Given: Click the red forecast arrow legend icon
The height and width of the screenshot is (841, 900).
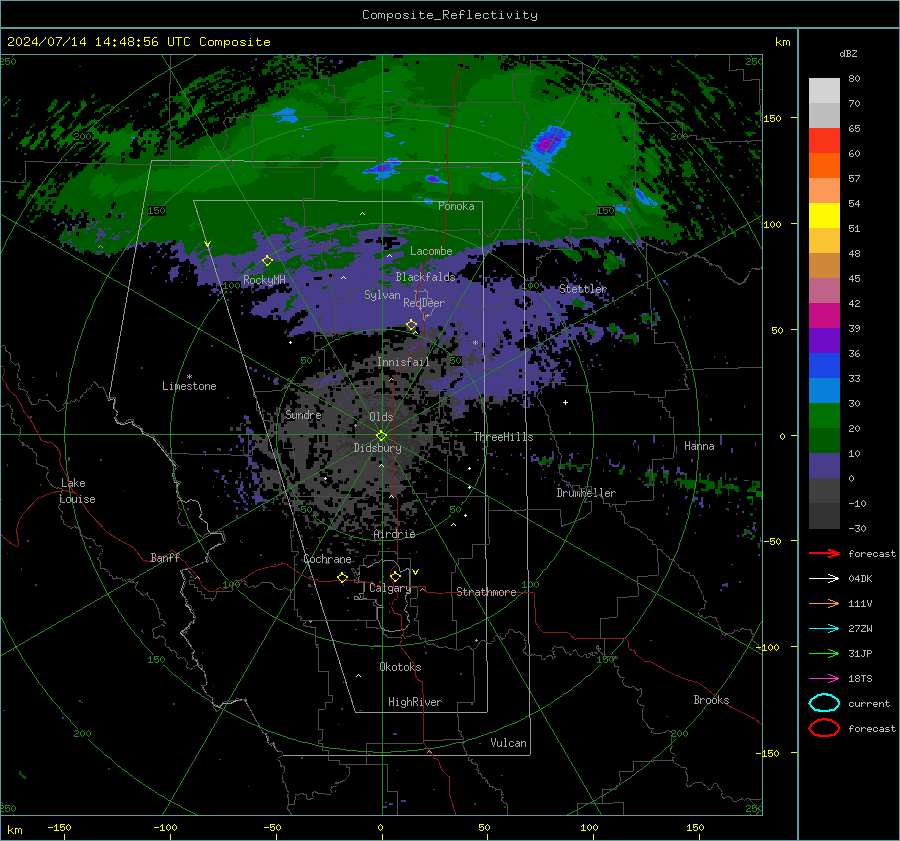Looking at the screenshot, I should (824, 553).
